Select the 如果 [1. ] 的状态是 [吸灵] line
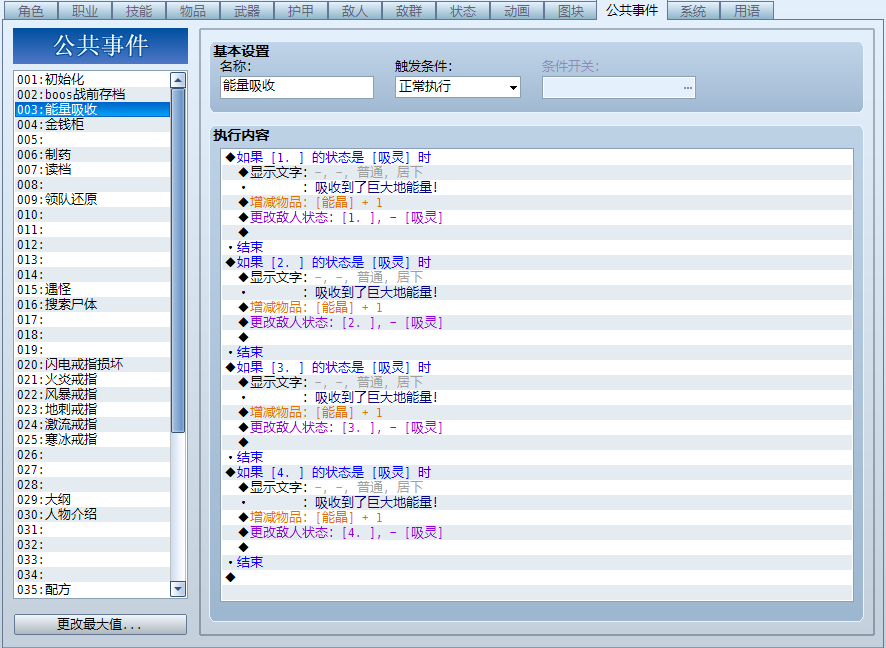The height and width of the screenshot is (648, 886). (x=537, y=157)
